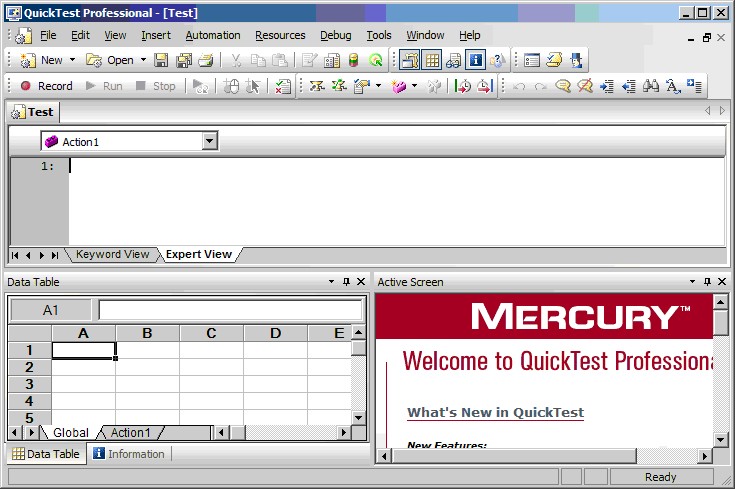The image size is (735, 489).
Task: Close the Data Table panel
Action: (361, 282)
